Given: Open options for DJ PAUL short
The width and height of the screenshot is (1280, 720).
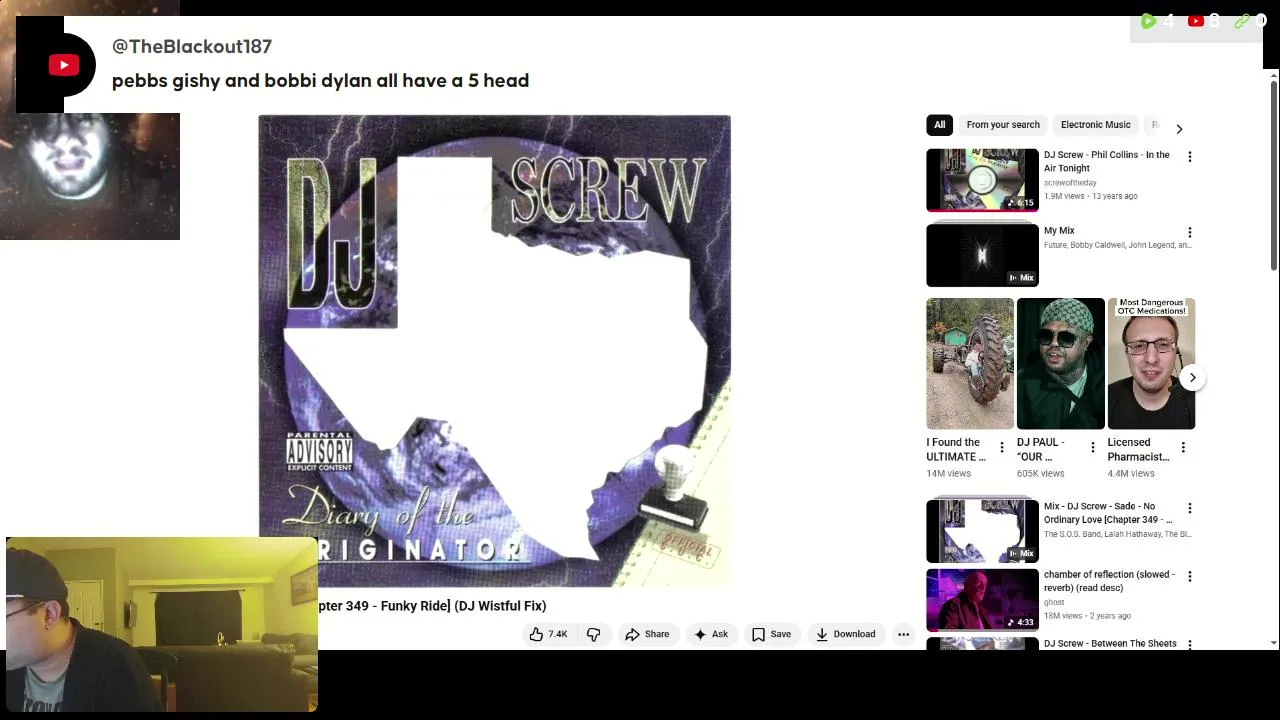Looking at the screenshot, I should click(x=1092, y=448).
